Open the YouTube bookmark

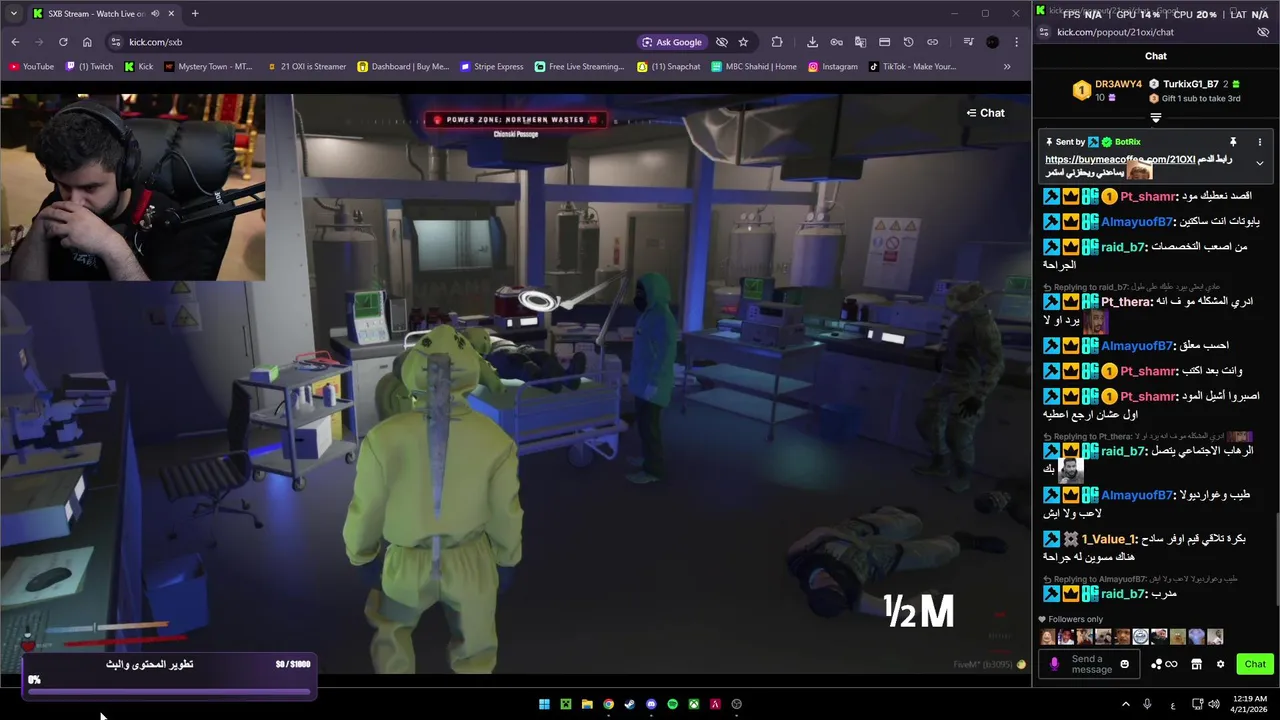32,67
